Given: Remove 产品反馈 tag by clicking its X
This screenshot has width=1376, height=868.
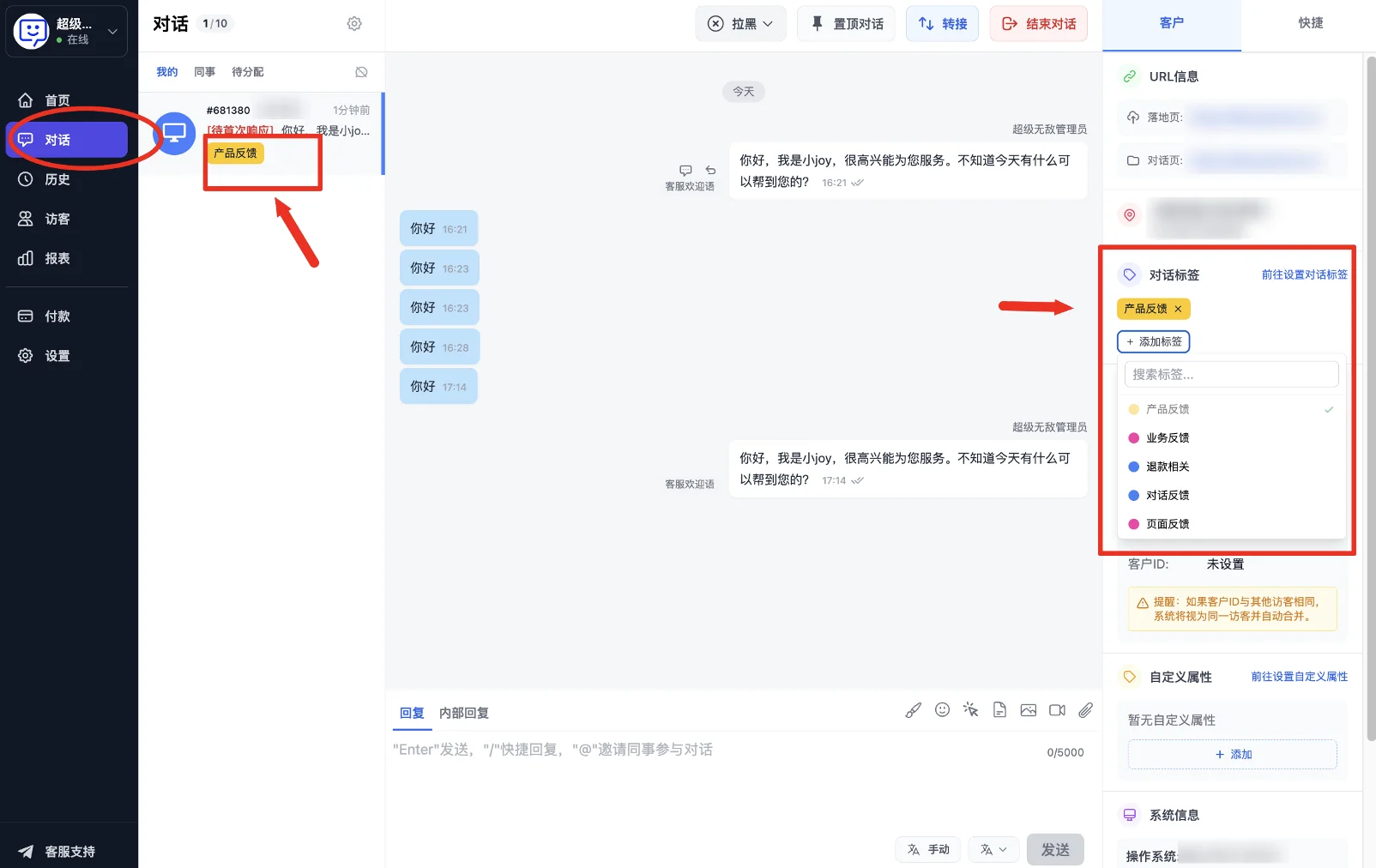Looking at the screenshot, I should pos(1179,309).
